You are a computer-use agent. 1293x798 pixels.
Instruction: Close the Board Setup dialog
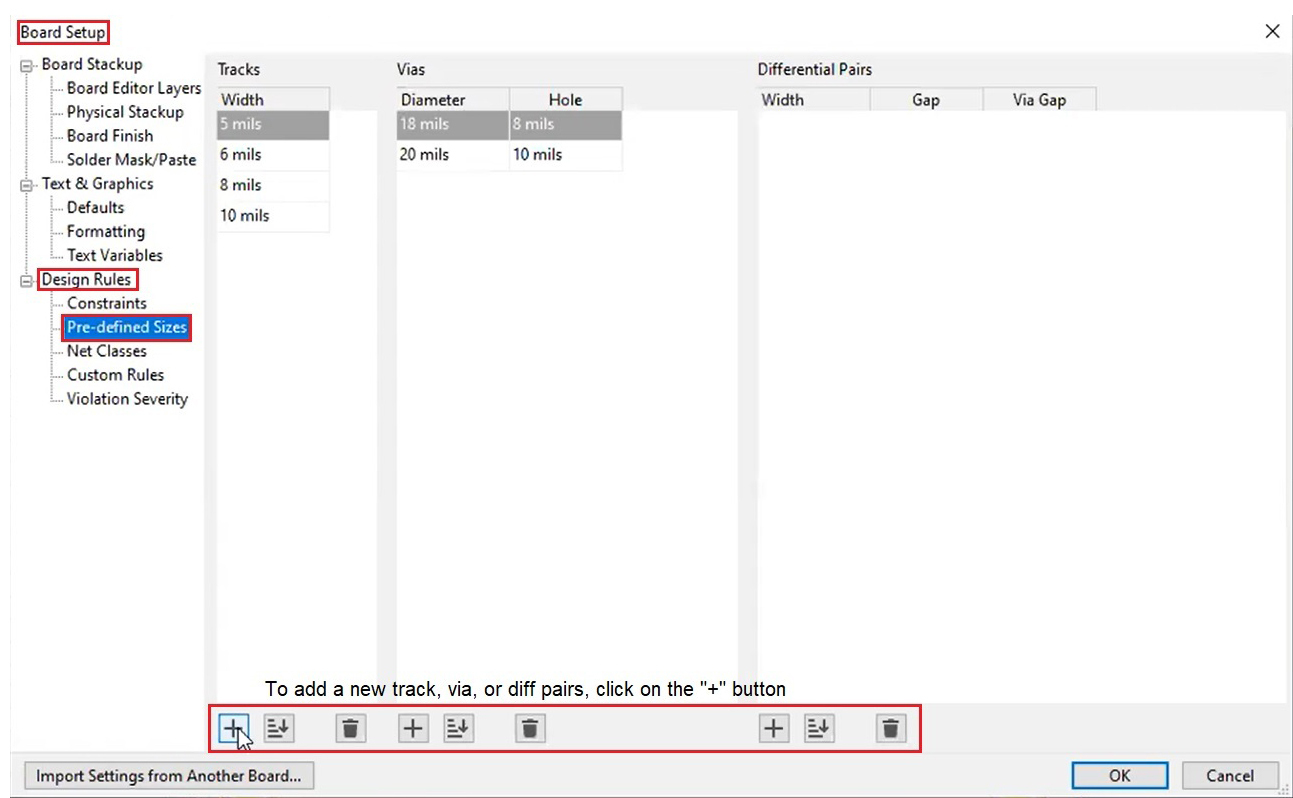coord(1272,32)
